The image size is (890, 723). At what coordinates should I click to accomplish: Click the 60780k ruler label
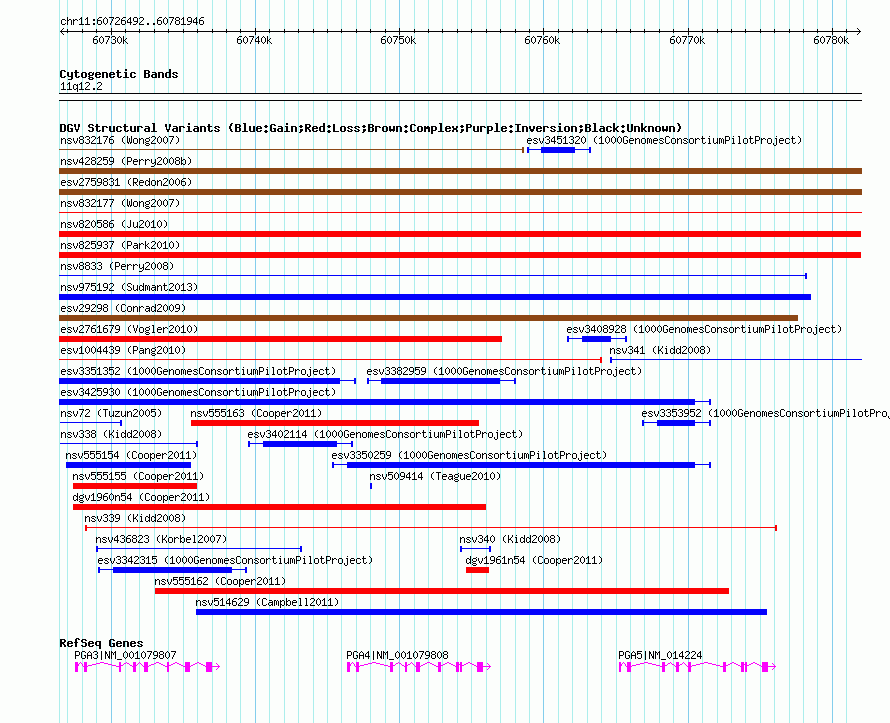click(x=832, y=40)
